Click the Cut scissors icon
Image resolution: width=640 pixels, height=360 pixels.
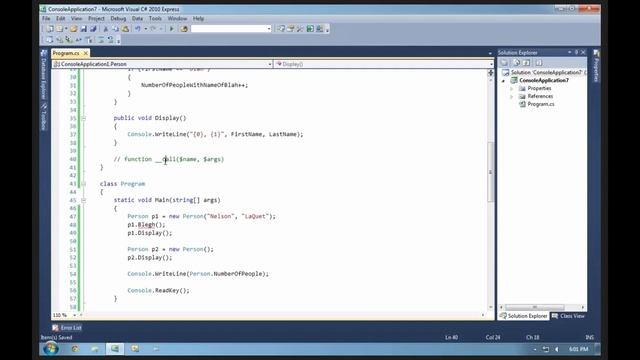tap(106, 29)
